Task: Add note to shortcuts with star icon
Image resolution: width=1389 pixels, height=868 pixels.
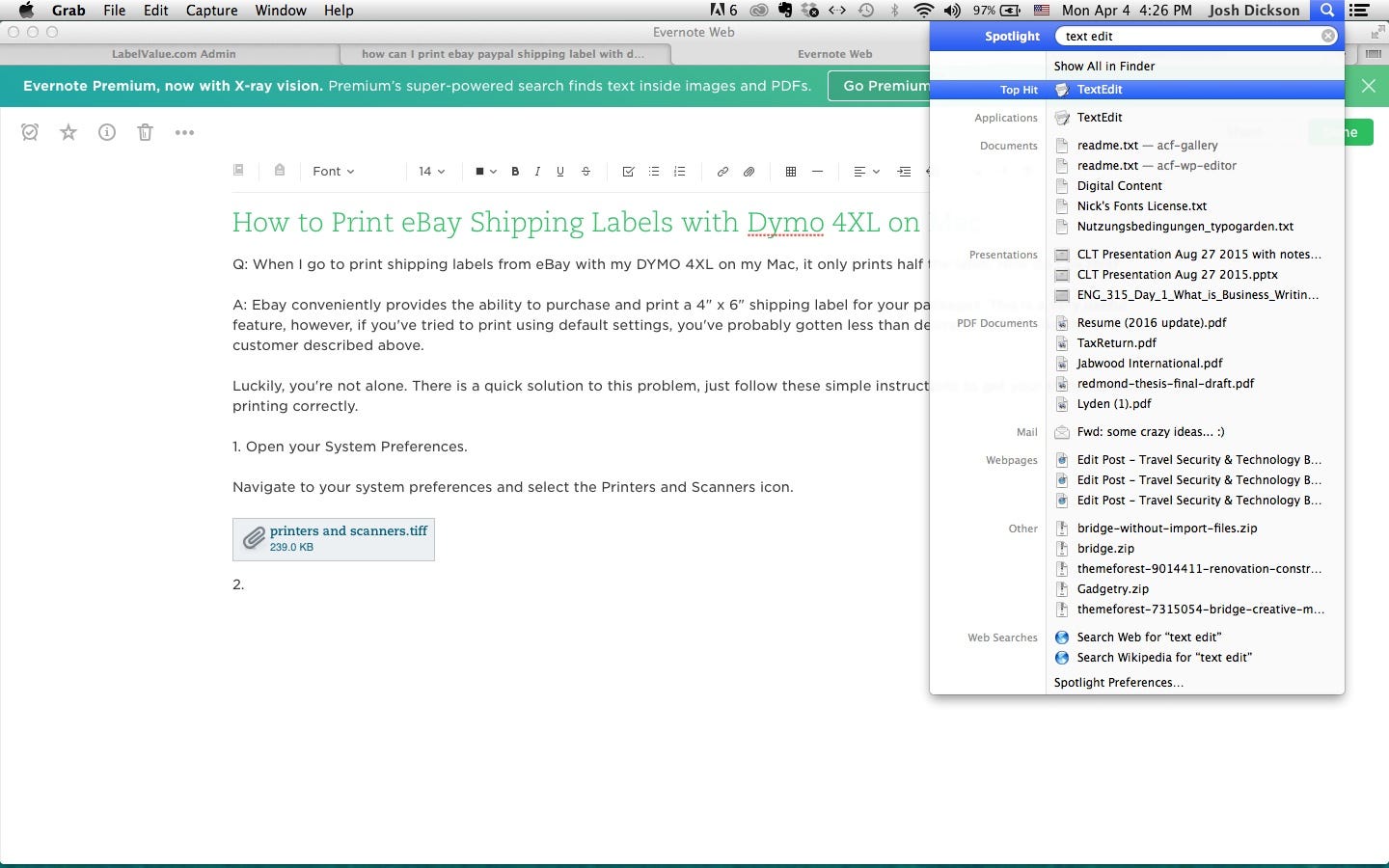Action: point(68,132)
